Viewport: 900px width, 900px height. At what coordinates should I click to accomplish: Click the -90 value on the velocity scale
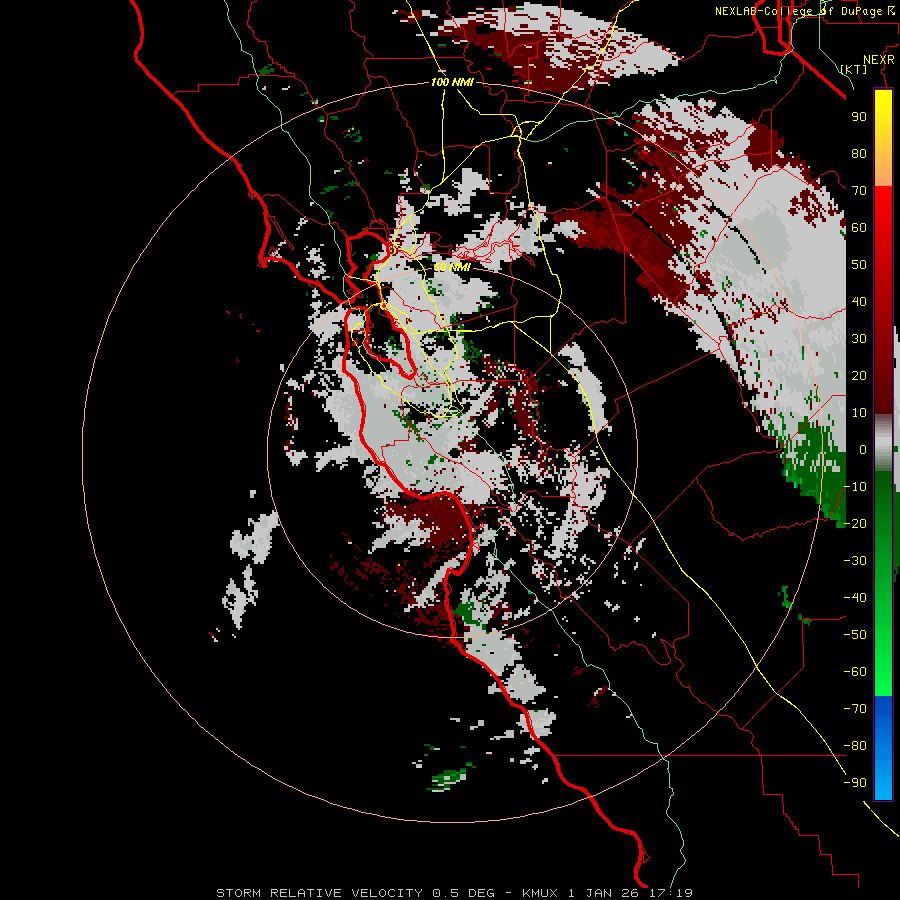pos(855,783)
